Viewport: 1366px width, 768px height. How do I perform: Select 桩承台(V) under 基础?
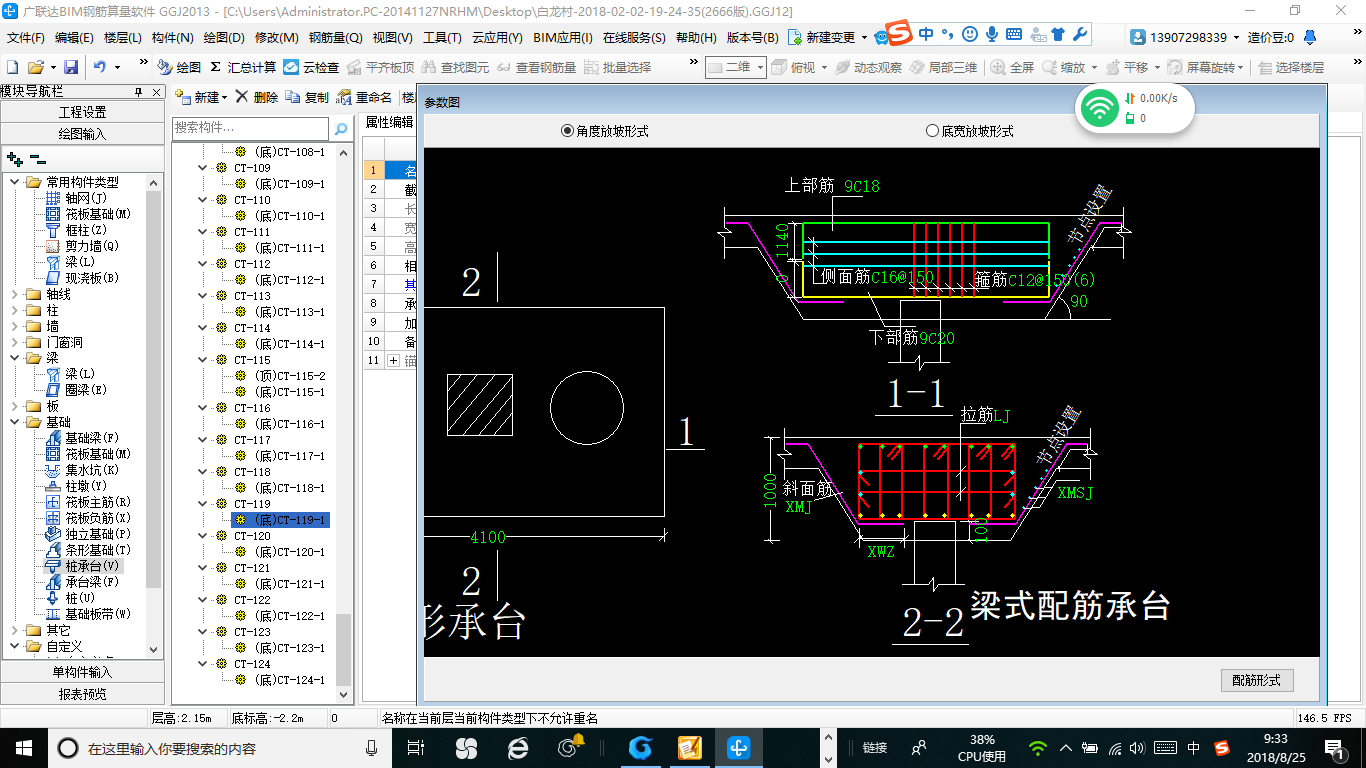82,566
